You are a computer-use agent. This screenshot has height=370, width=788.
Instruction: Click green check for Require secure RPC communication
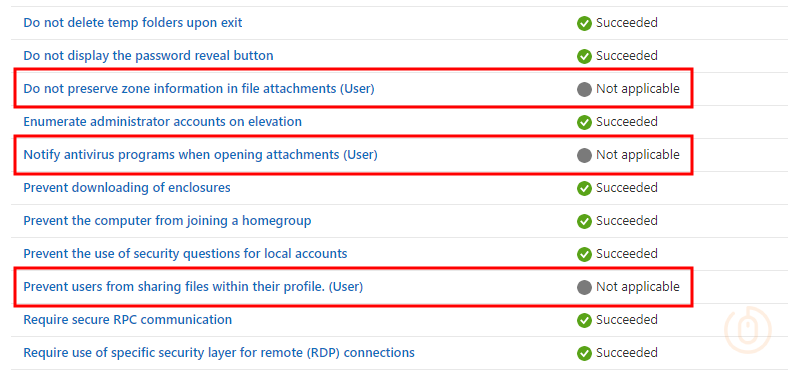point(584,320)
